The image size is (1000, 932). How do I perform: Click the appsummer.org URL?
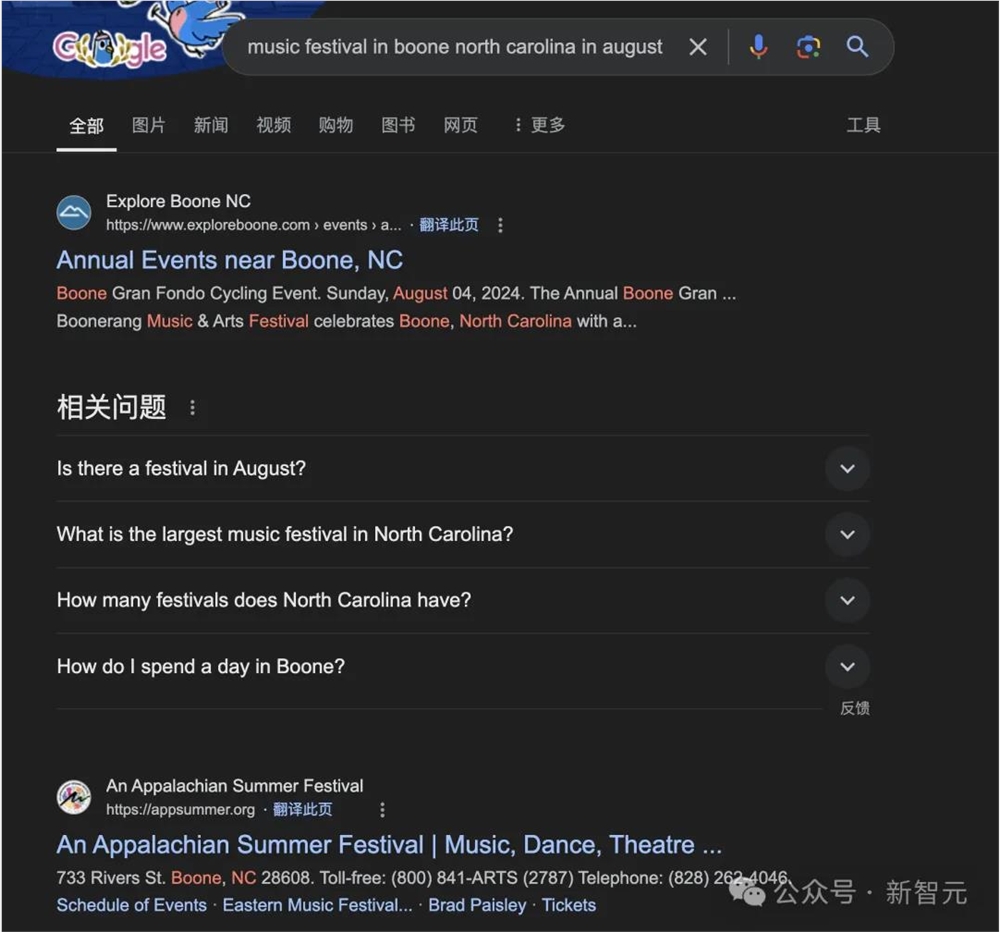180,810
